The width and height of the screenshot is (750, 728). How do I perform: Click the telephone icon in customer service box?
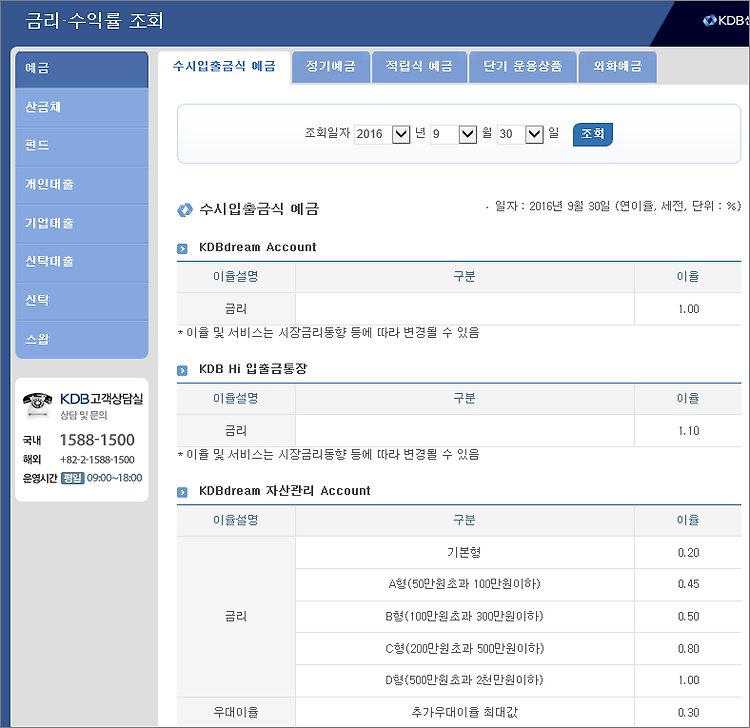(37, 403)
